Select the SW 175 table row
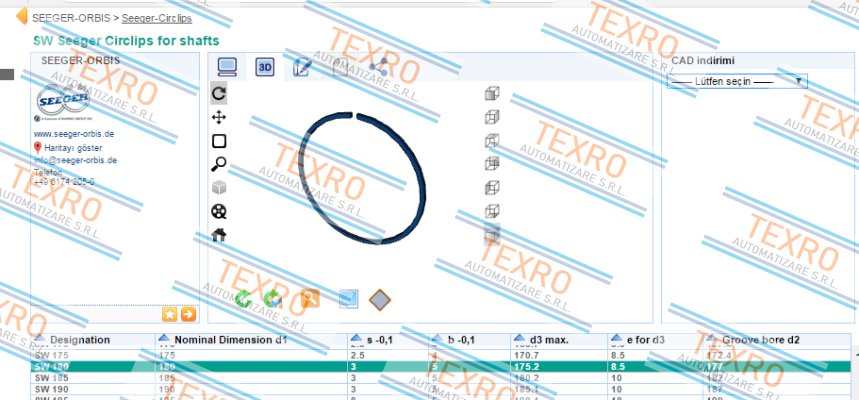This screenshot has width=859, height=400. [440, 356]
